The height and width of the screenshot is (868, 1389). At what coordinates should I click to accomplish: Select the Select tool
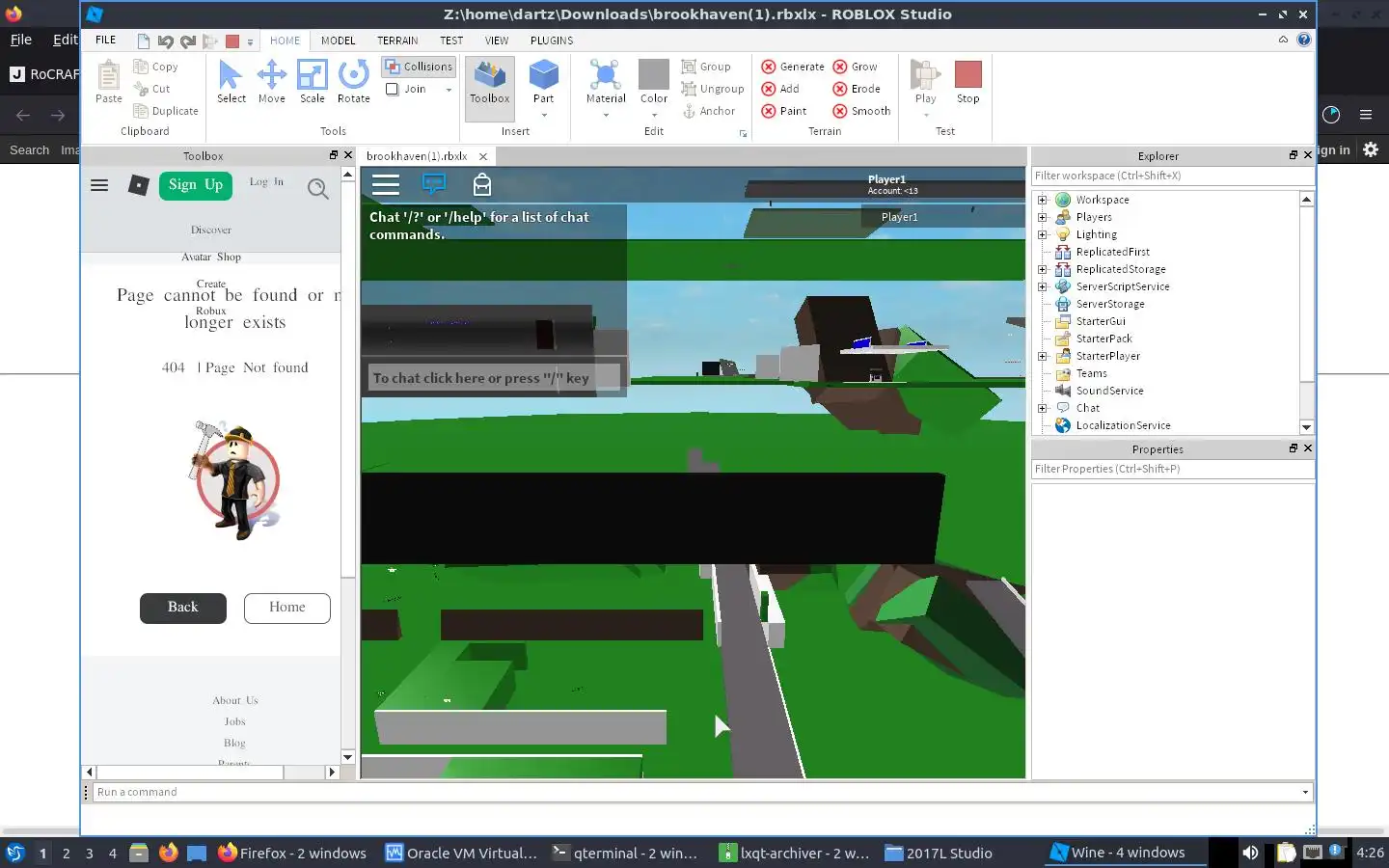(x=231, y=82)
